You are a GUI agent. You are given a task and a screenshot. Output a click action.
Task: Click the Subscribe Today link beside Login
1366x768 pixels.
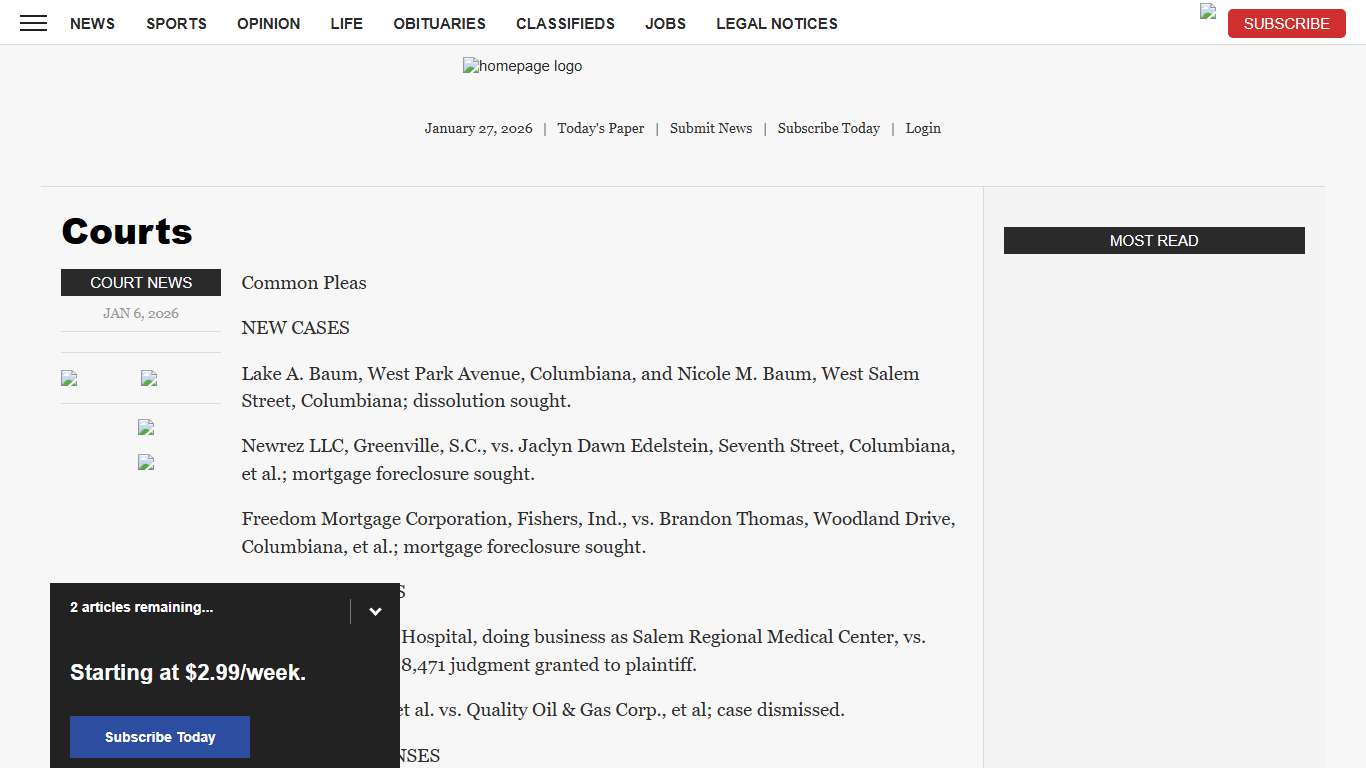point(828,128)
